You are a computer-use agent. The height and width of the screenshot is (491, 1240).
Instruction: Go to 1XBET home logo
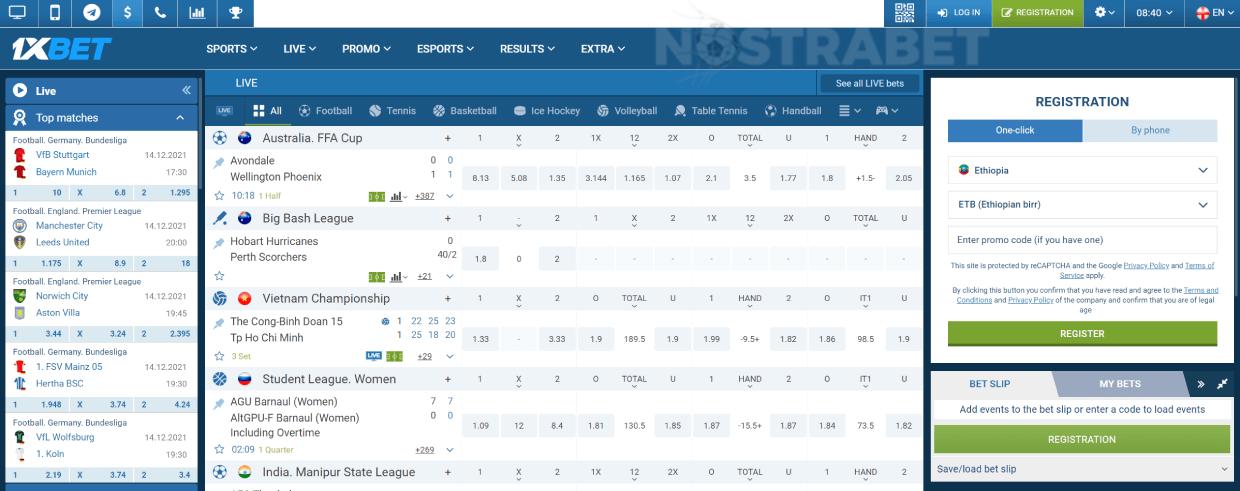pyautogui.click(x=62, y=48)
